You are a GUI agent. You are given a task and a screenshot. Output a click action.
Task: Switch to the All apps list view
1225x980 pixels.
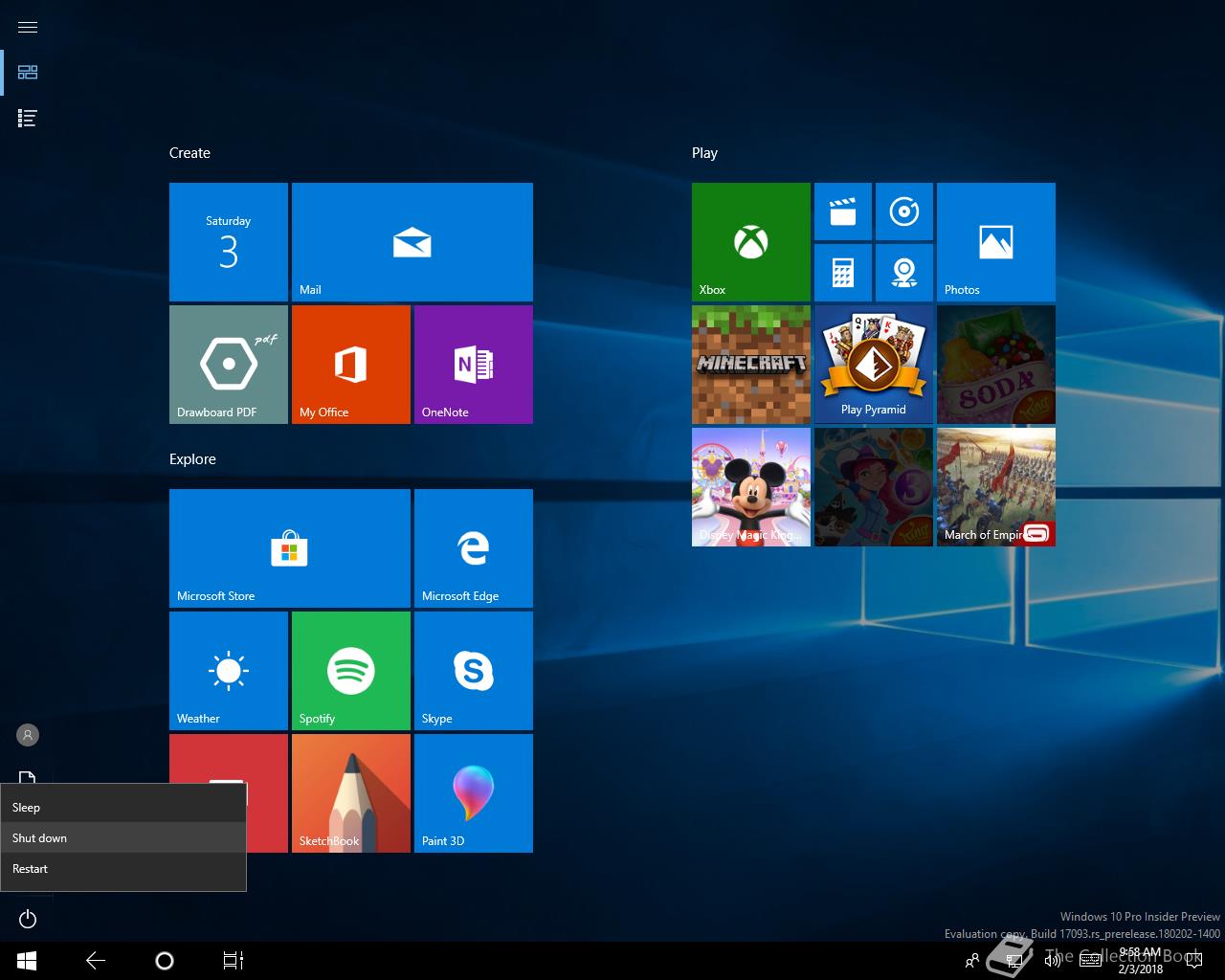(x=28, y=119)
